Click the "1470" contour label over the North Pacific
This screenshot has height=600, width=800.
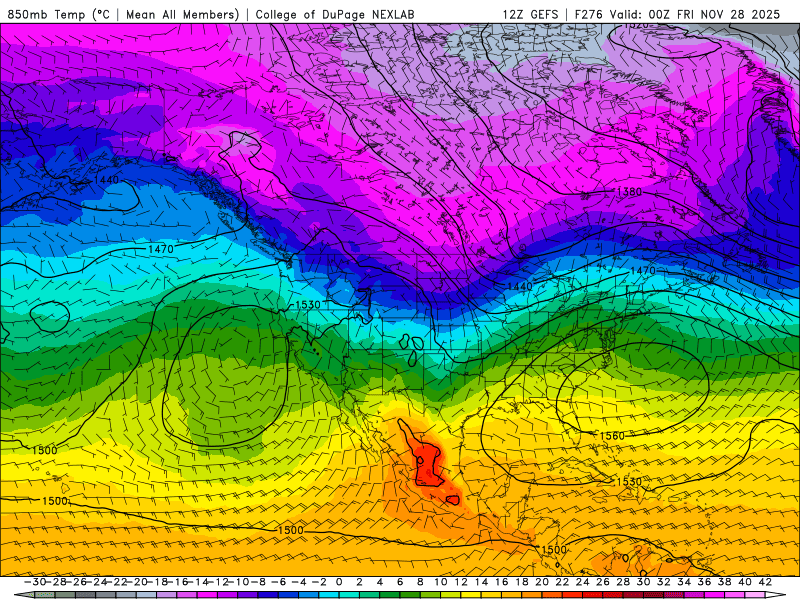coord(161,249)
